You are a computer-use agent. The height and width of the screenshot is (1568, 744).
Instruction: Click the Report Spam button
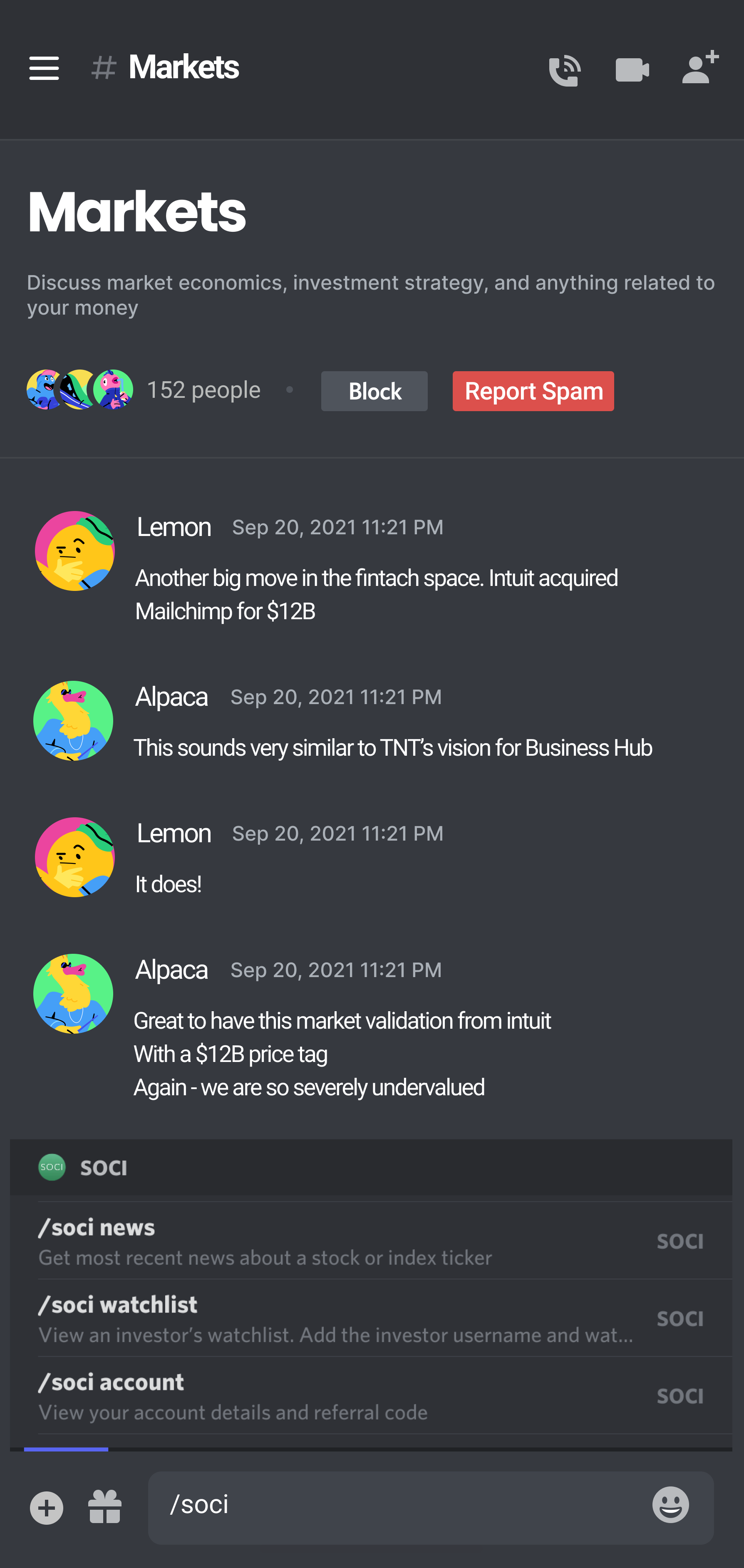click(x=533, y=391)
